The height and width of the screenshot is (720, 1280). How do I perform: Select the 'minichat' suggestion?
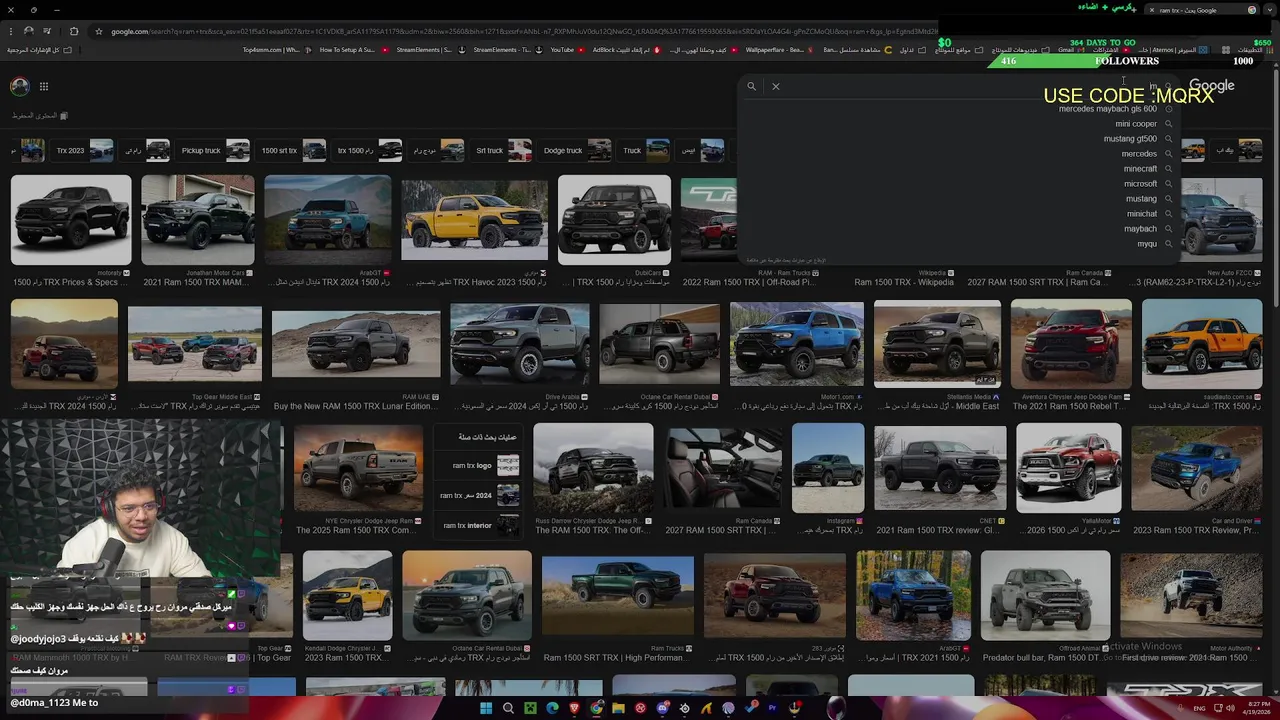point(1142,214)
